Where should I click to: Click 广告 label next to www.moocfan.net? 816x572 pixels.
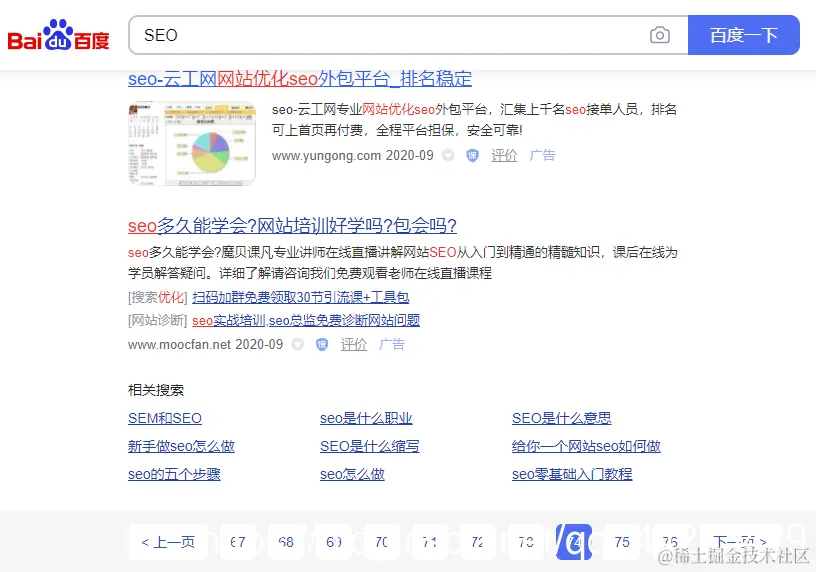[x=392, y=344]
